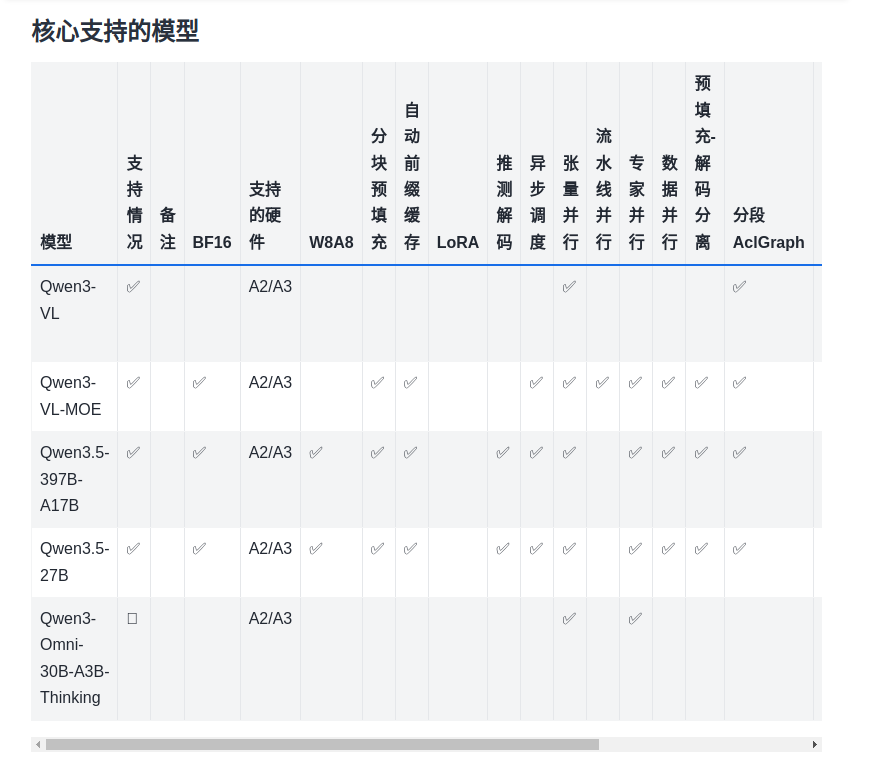876x765 pixels.
Task: Select the Qwen3.5-27B model name cell
Action: click(x=74, y=562)
